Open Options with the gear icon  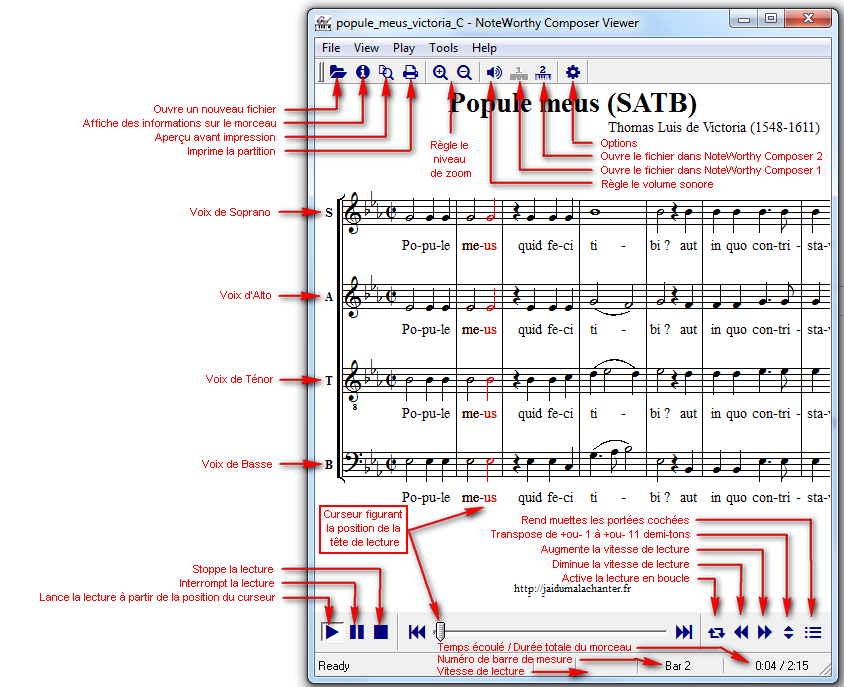click(573, 72)
